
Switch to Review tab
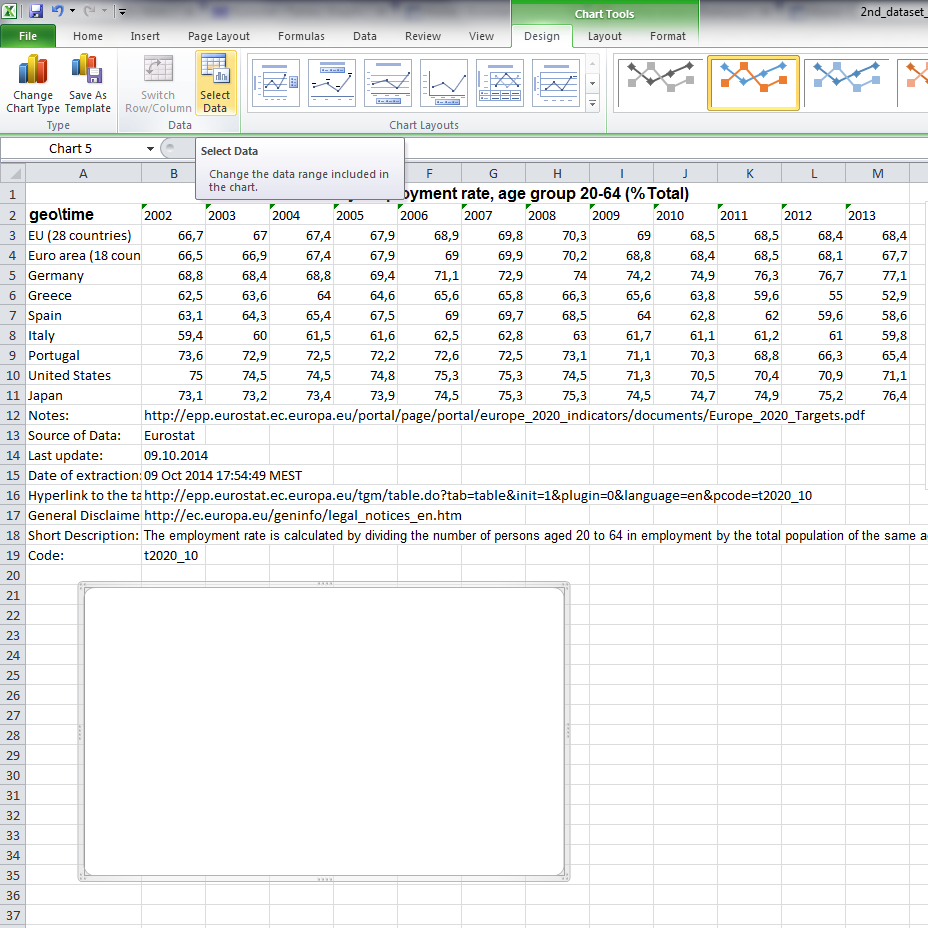click(x=423, y=36)
